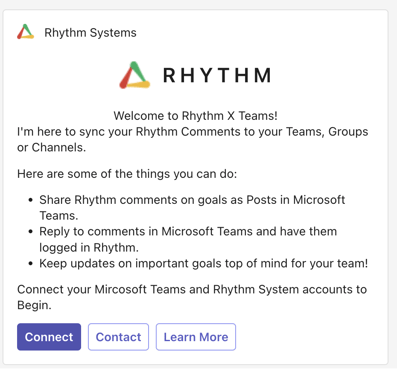Click the green edge of the large logo
Screen dimensions: 397x371
pyautogui.click(x=139, y=71)
